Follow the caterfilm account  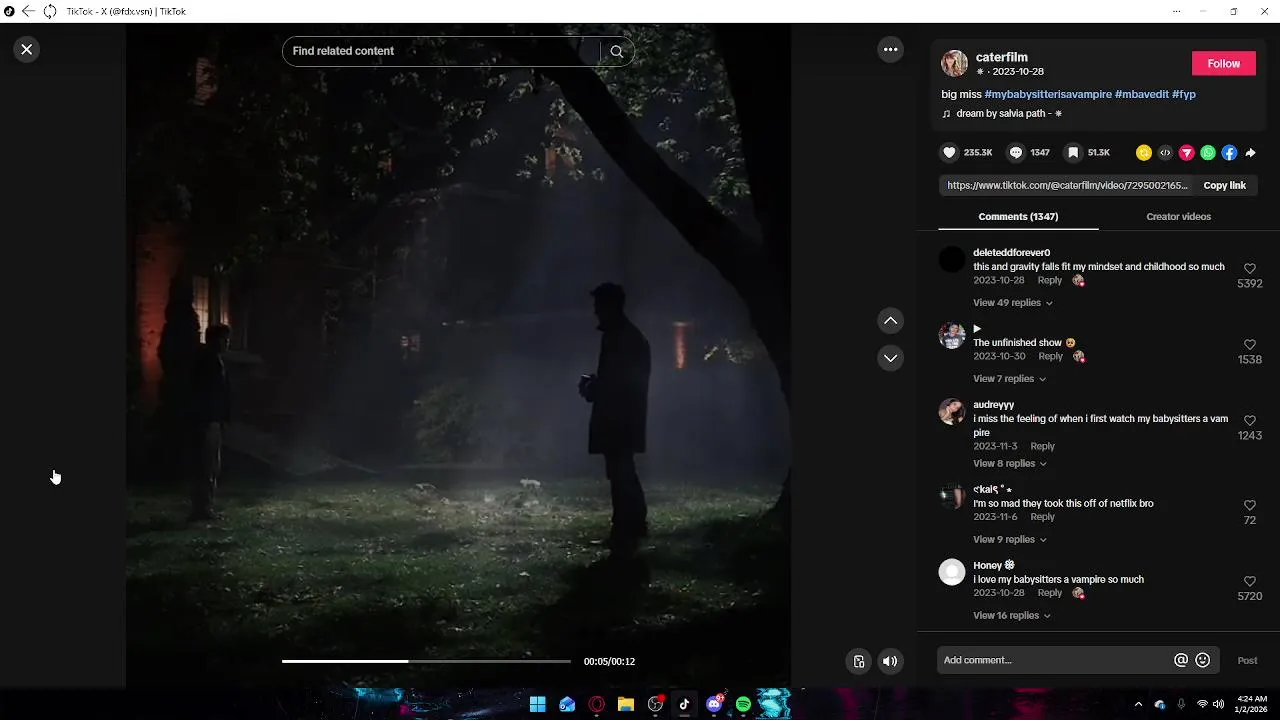(1223, 63)
